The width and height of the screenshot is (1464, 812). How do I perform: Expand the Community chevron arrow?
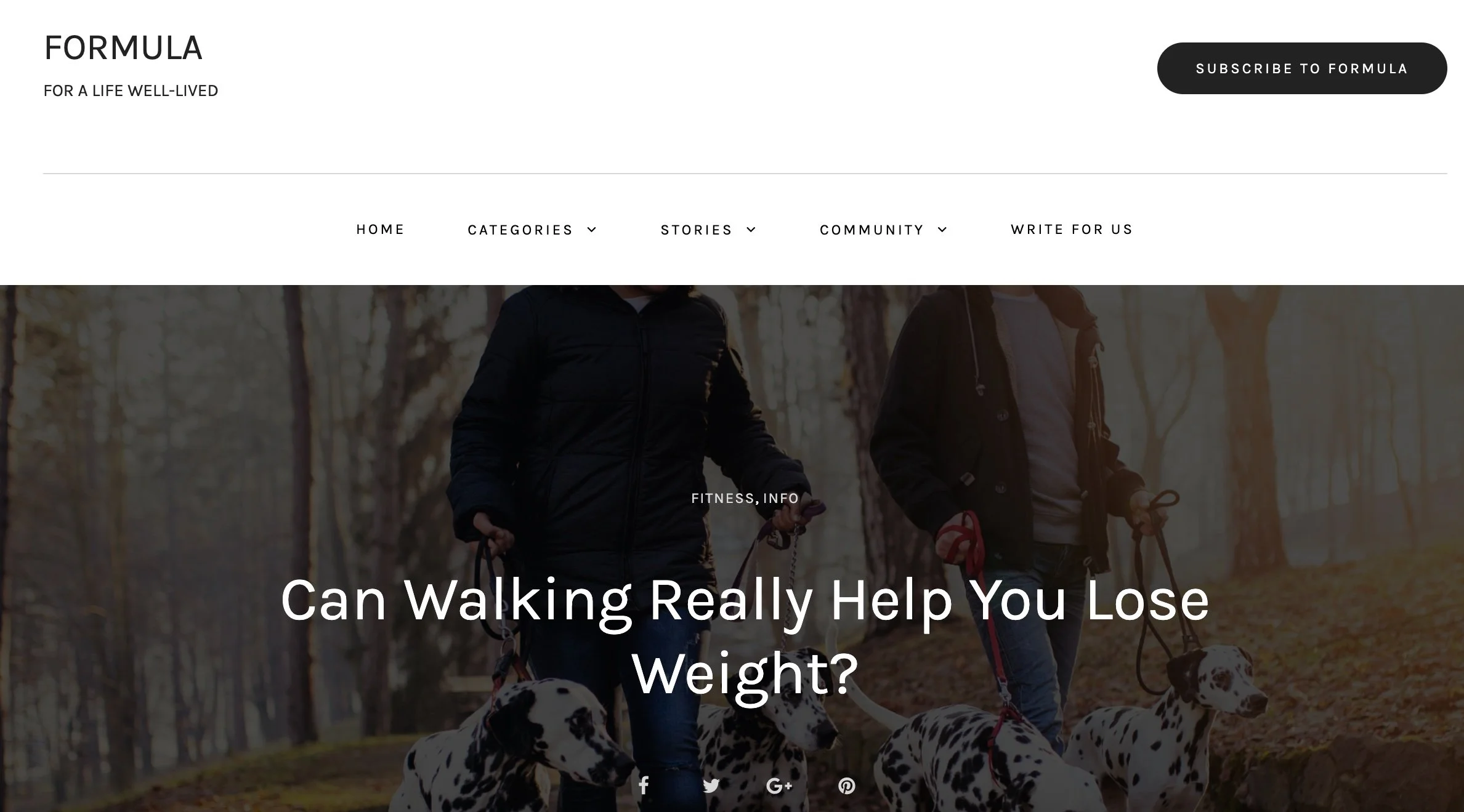tap(942, 230)
